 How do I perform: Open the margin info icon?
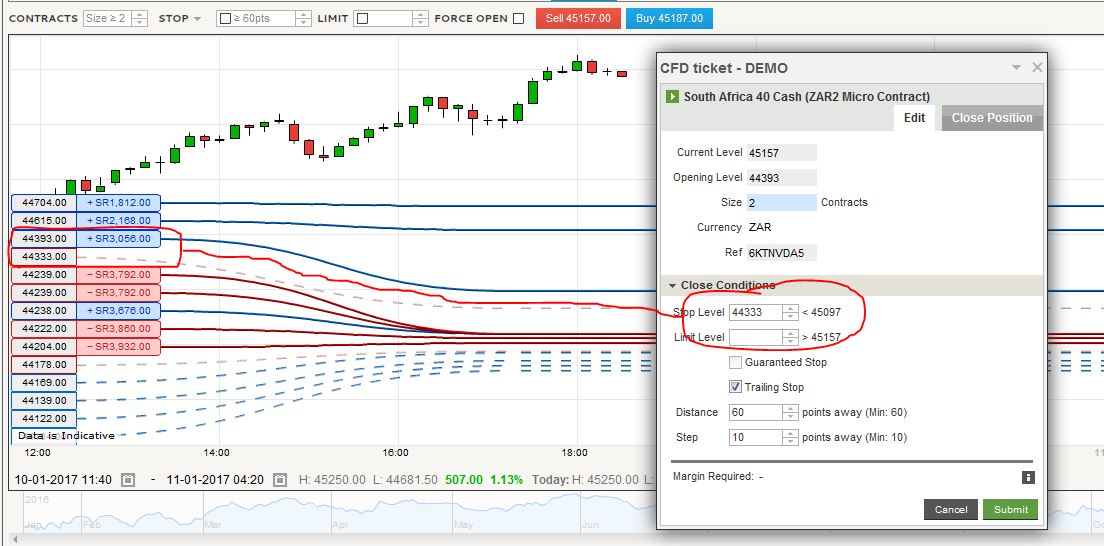(x=1028, y=478)
